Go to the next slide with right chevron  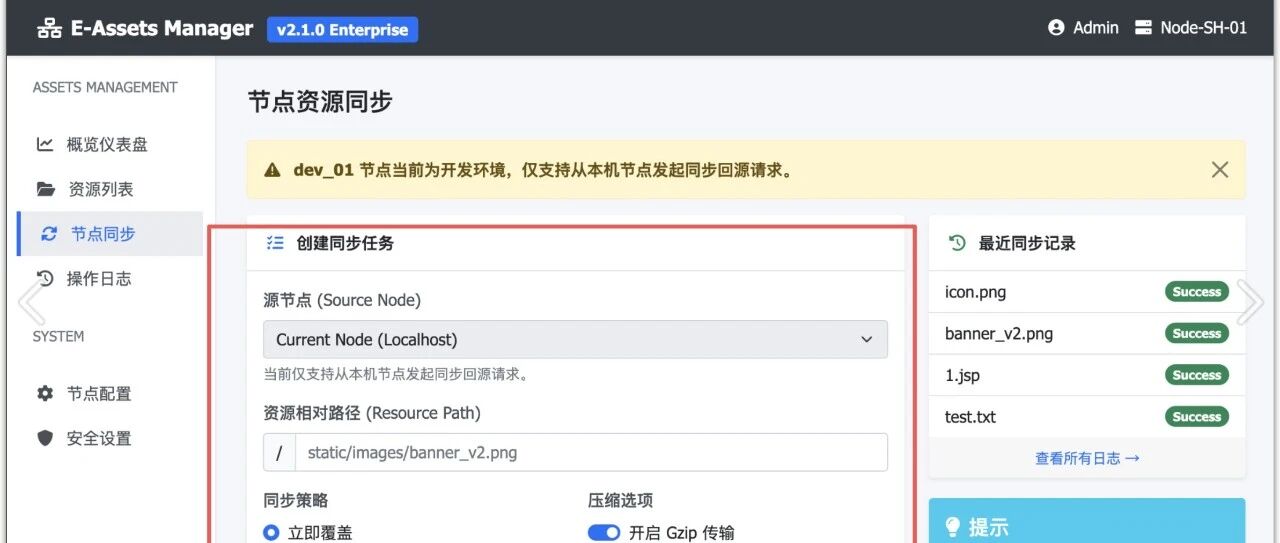(x=1249, y=302)
